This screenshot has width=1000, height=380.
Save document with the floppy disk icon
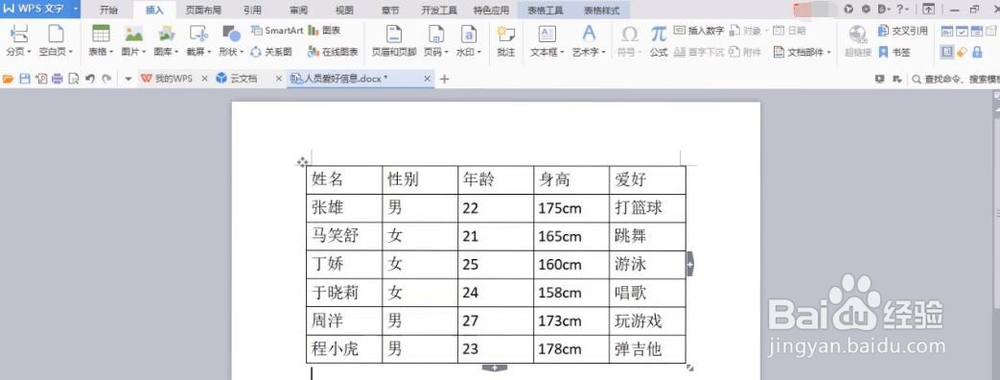pos(25,78)
